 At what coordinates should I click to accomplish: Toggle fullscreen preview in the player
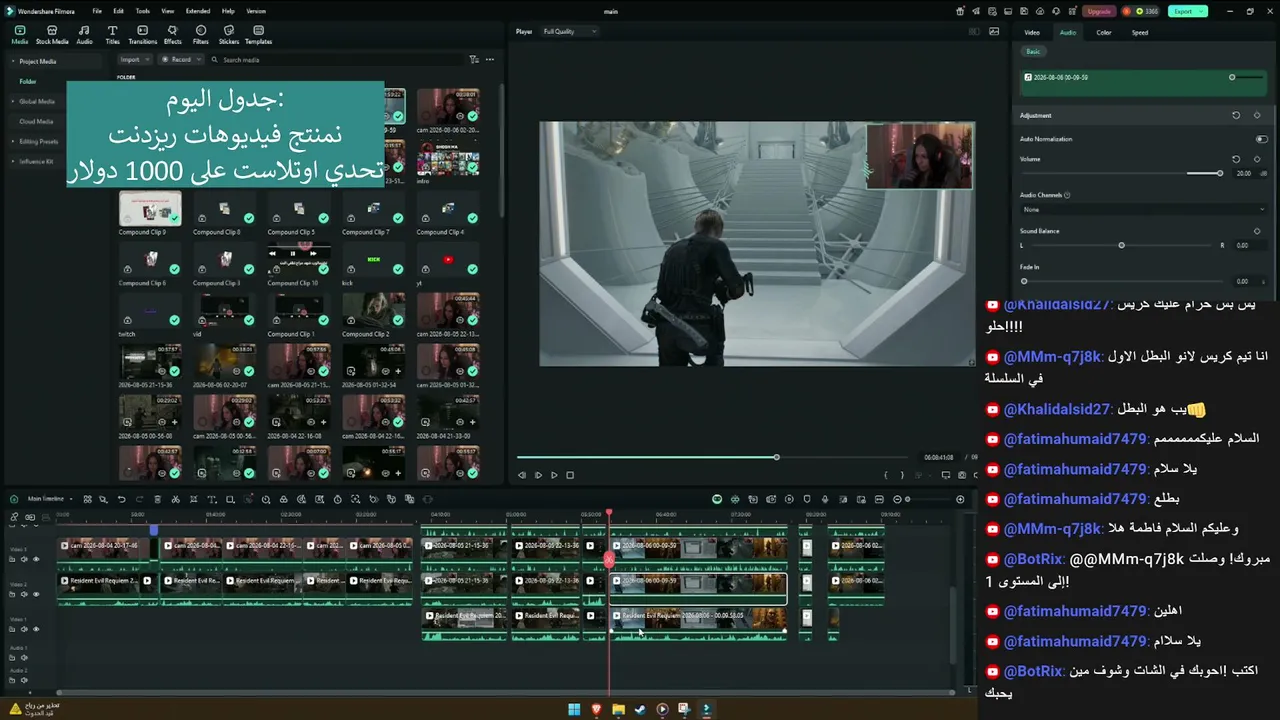click(x=945, y=475)
